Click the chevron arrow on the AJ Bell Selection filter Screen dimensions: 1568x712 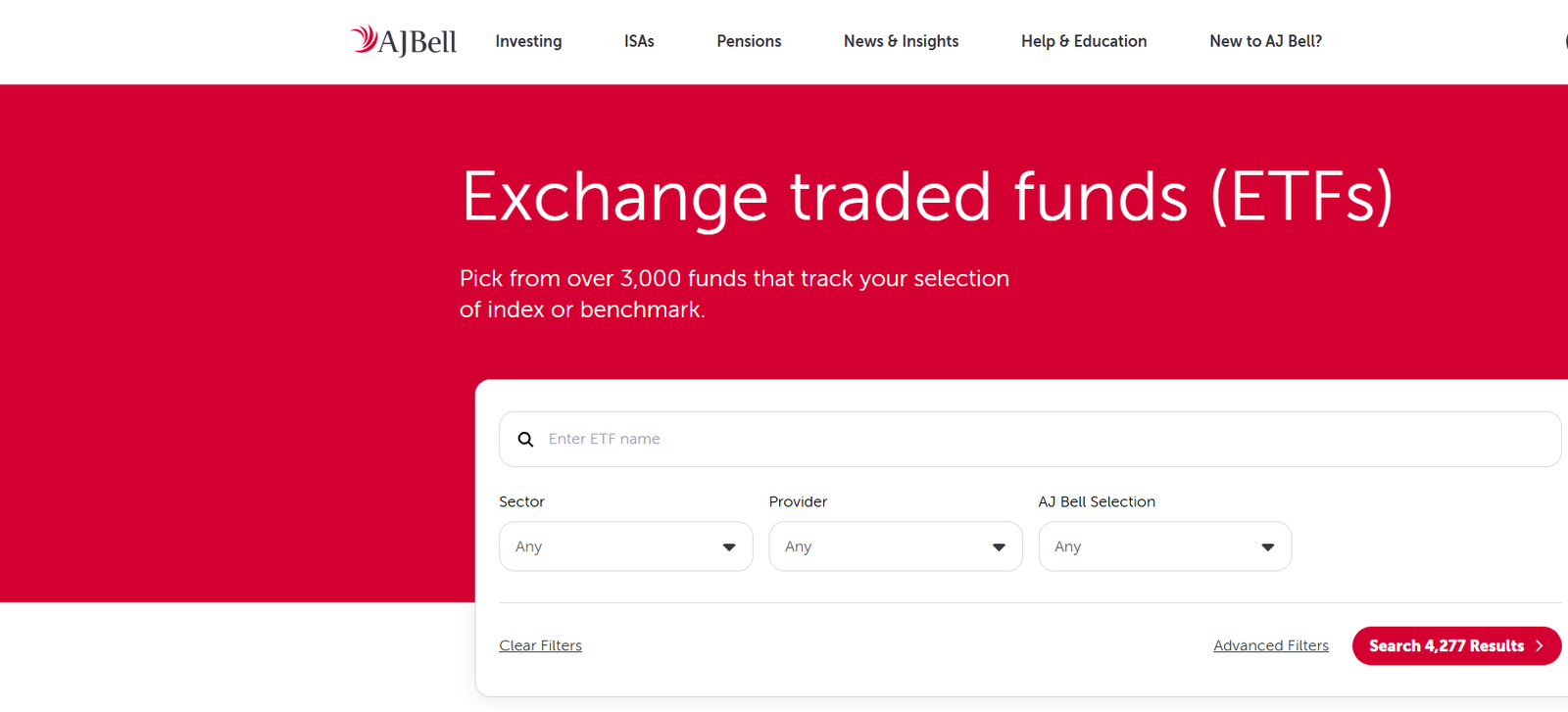pyautogui.click(x=1267, y=546)
